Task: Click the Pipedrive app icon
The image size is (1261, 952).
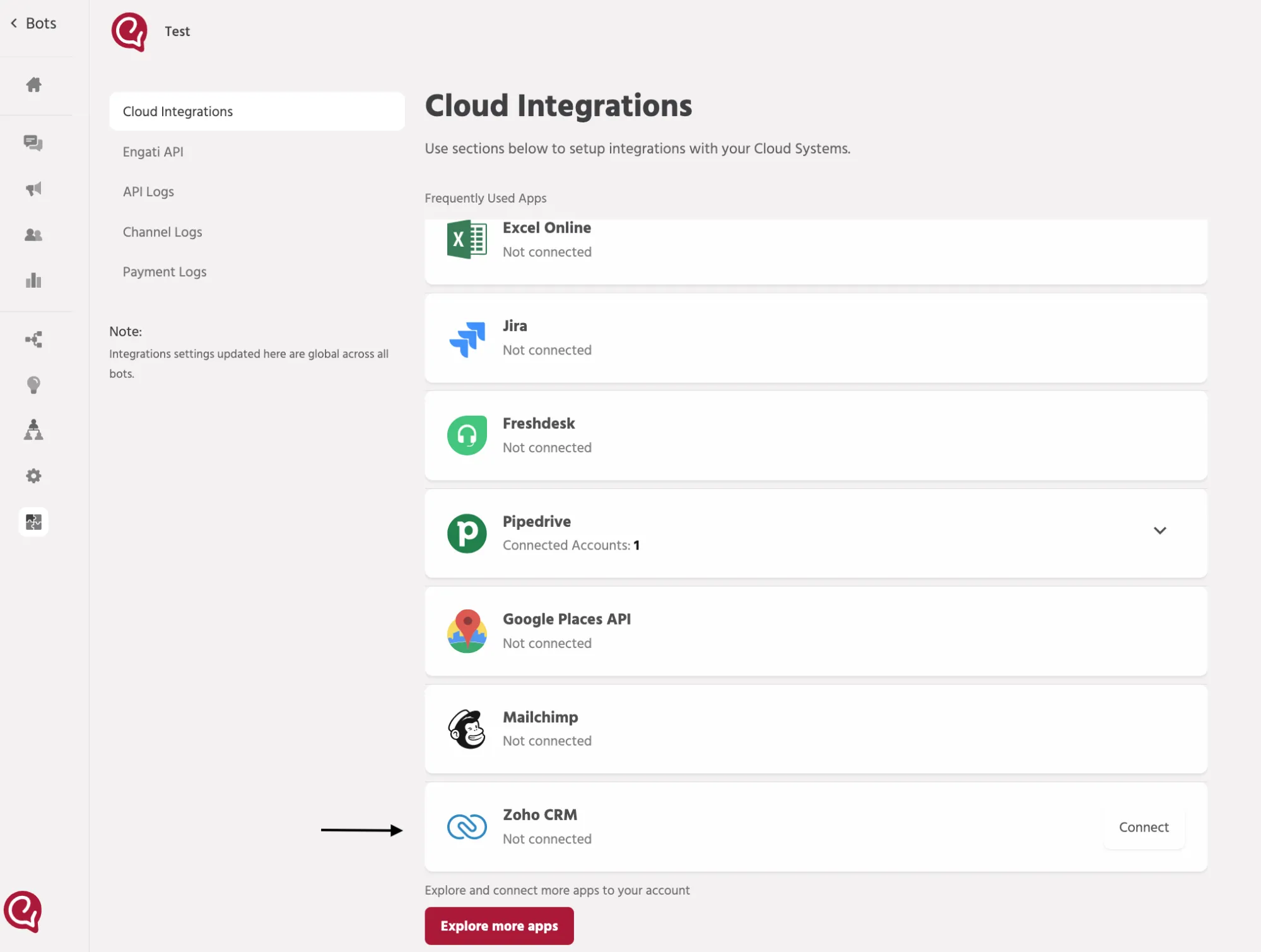Action: tap(467, 533)
